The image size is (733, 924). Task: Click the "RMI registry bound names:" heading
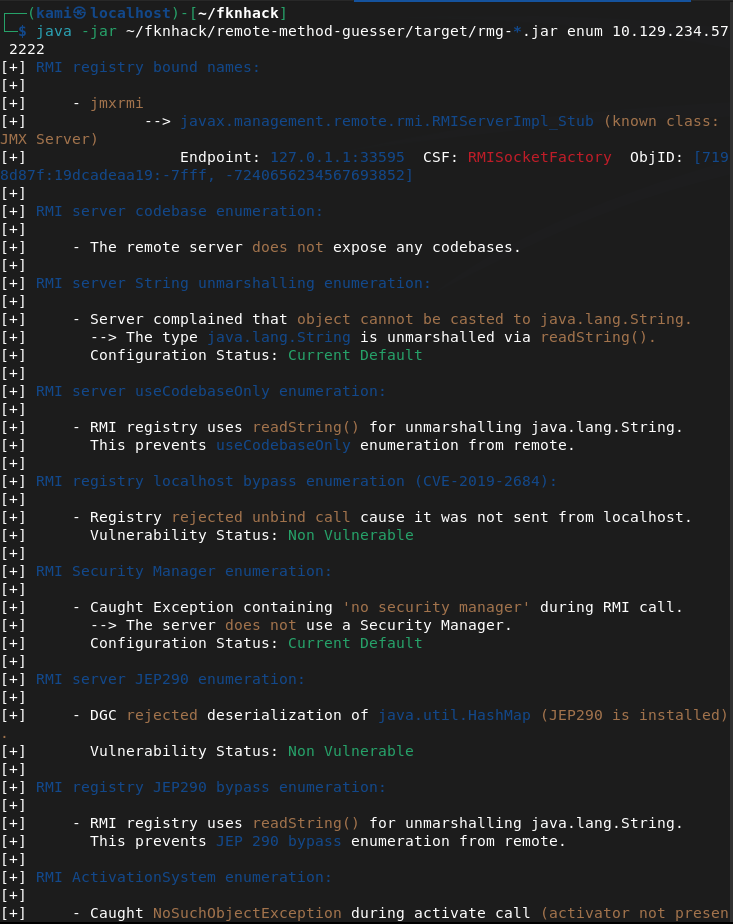tap(148, 67)
